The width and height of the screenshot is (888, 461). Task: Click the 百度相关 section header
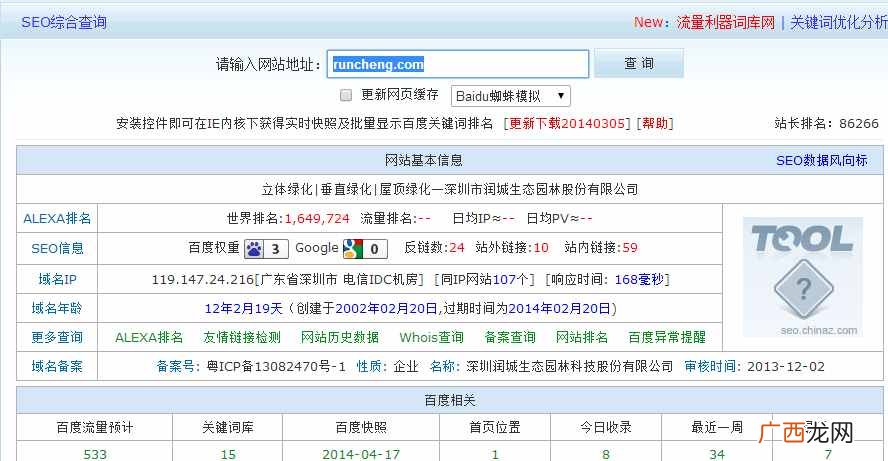click(450, 400)
